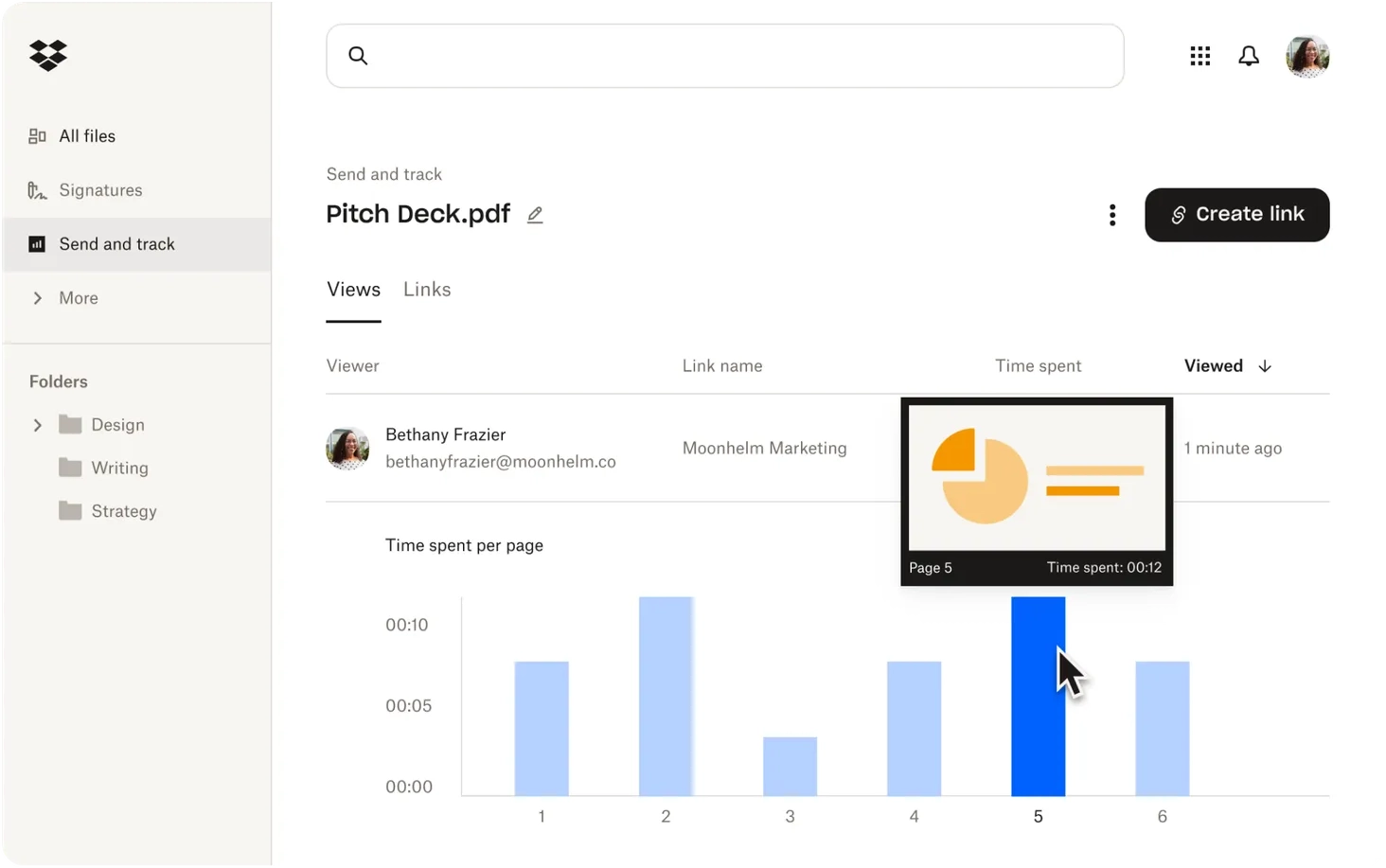Click Bethany Frazier's email address

pyautogui.click(x=500, y=462)
